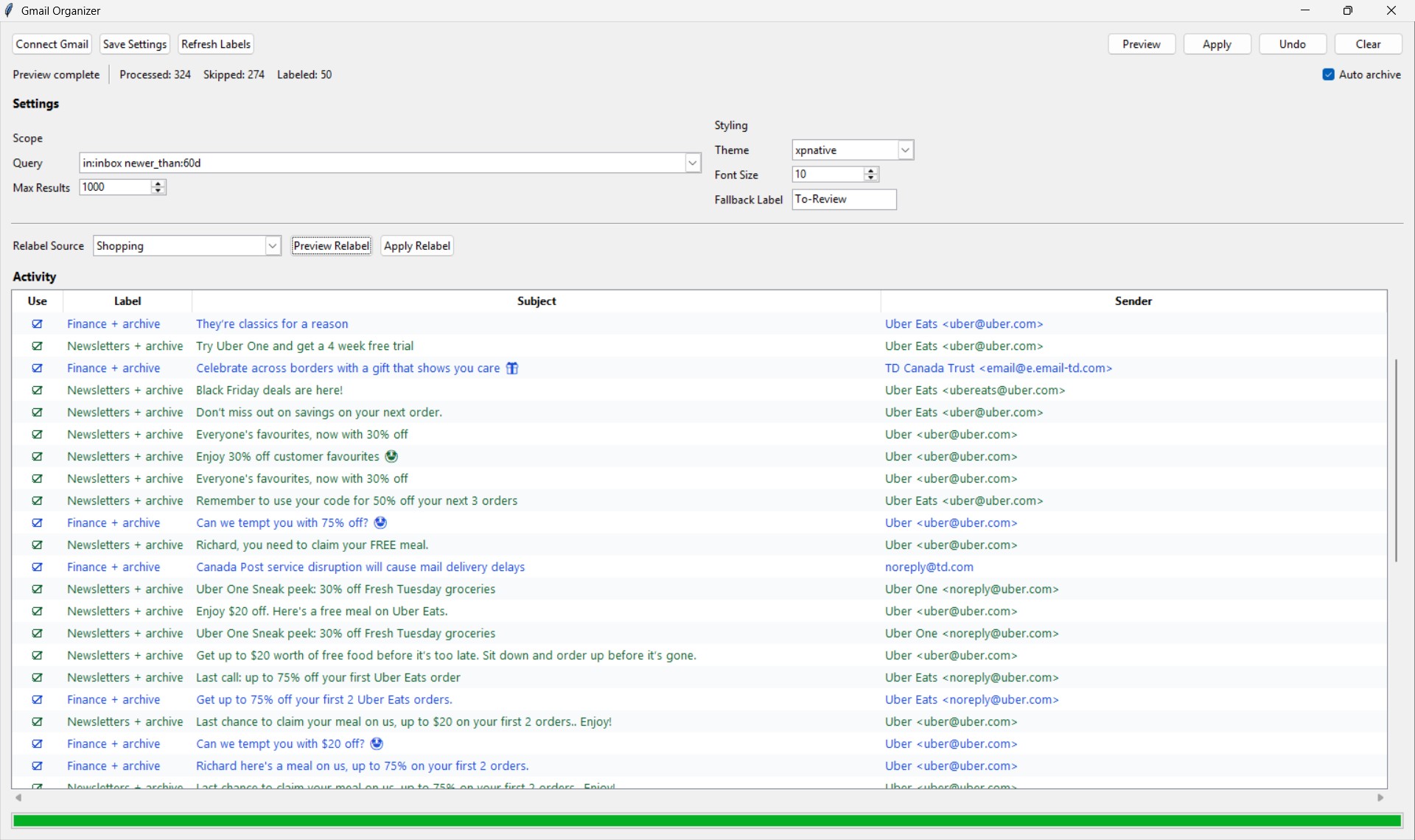This screenshot has height=840, width=1415.
Task: Click the Connect Gmail button
Action: tap(51, 44)
